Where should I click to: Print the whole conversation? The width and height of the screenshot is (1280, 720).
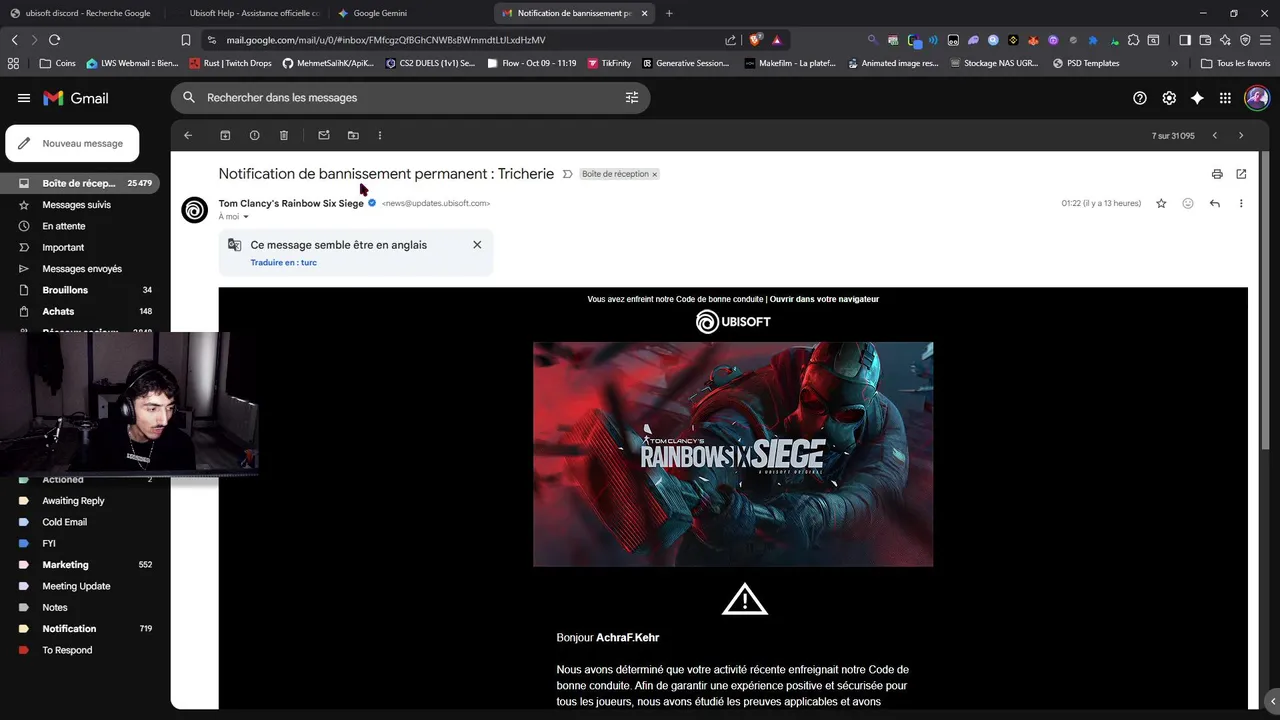(1217, 174)
